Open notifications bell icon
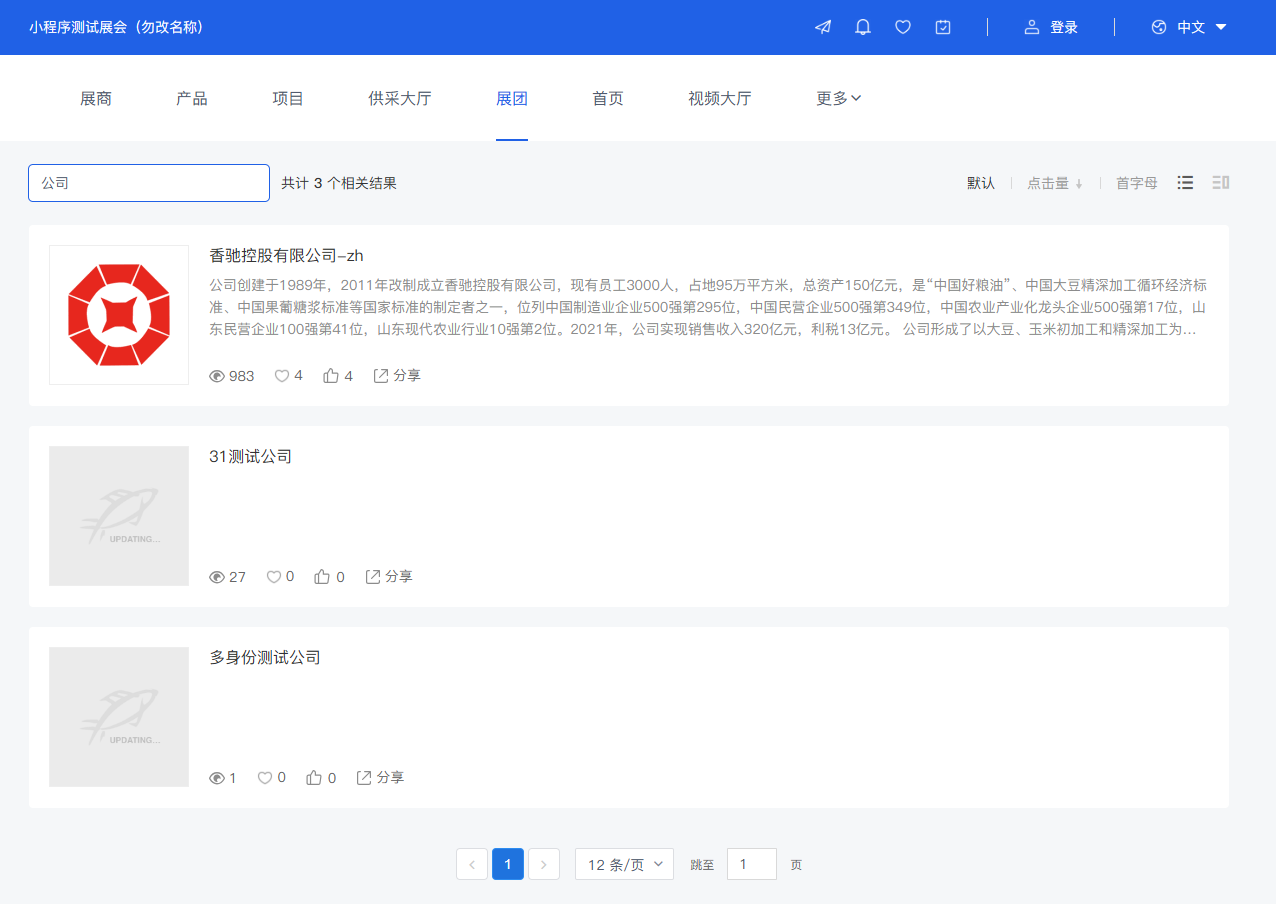 point(863,27)
